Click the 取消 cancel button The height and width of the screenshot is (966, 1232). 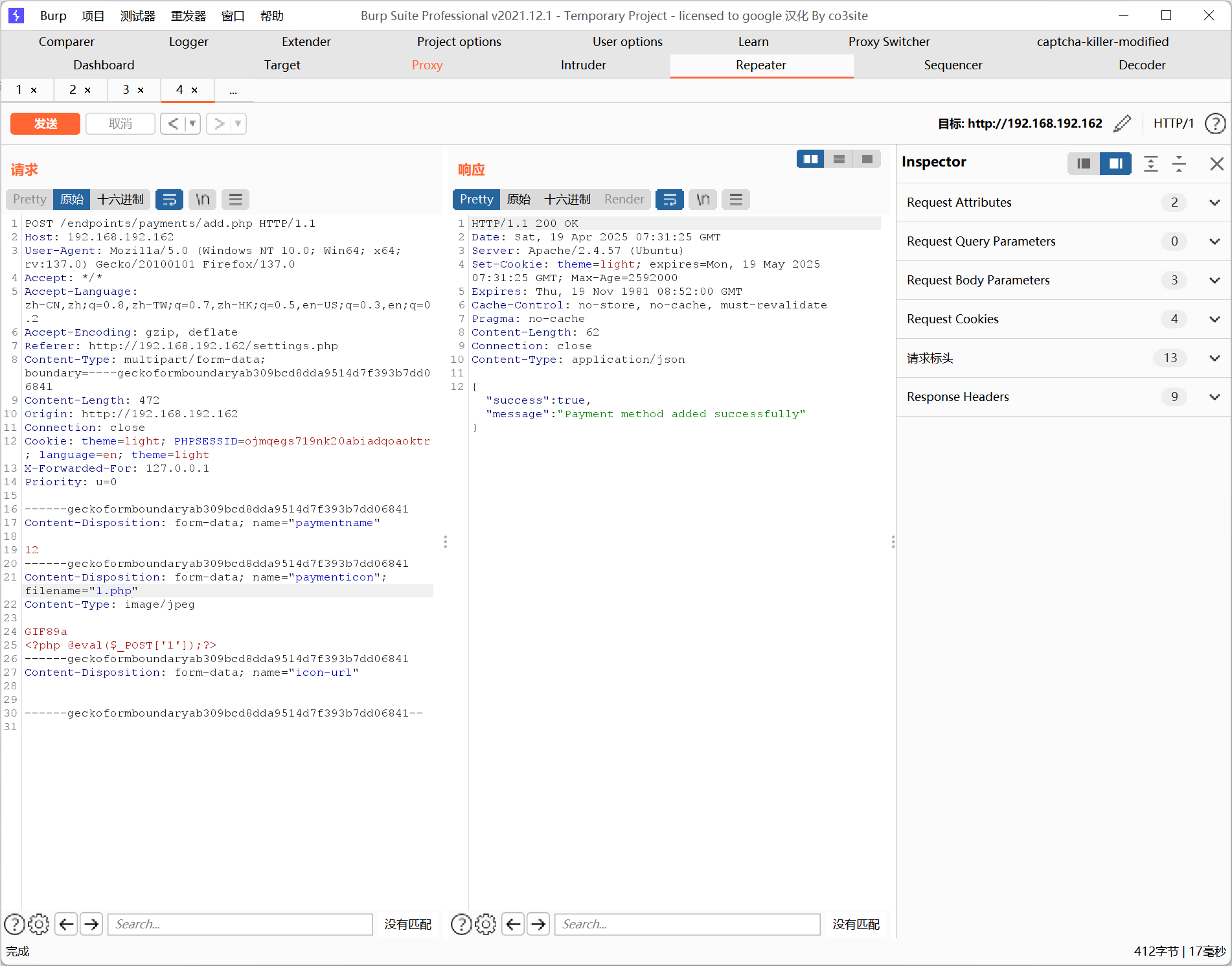(x=120, y=123)
